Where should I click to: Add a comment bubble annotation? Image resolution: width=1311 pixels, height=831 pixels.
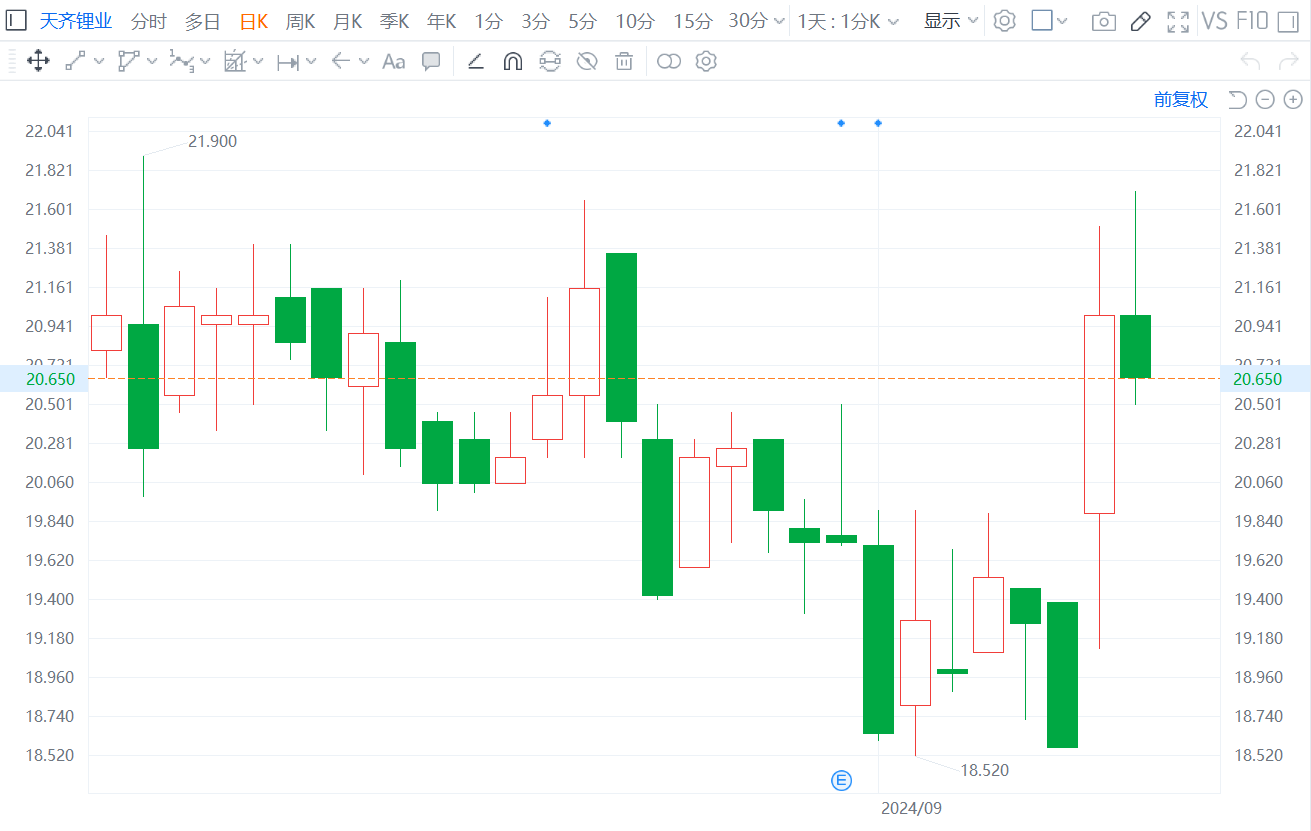431,62
